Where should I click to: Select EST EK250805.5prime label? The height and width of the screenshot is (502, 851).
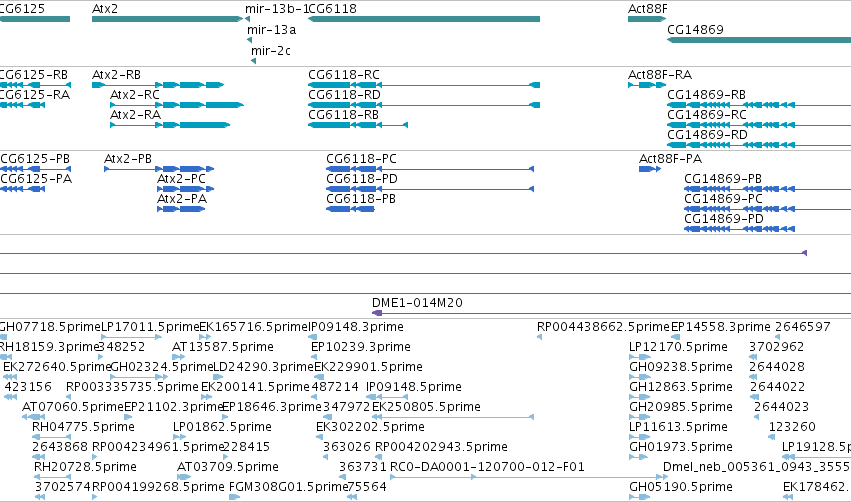(427, 407)
